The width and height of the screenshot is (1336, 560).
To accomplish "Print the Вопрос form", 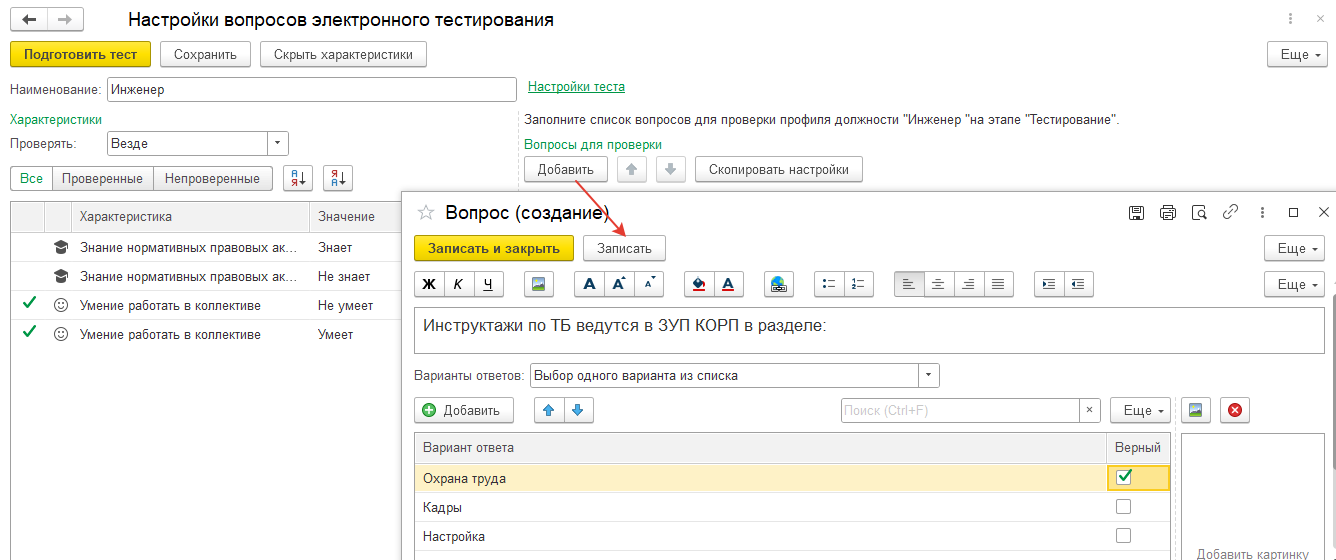I will pyautogui.click(x=1167, y=212).
